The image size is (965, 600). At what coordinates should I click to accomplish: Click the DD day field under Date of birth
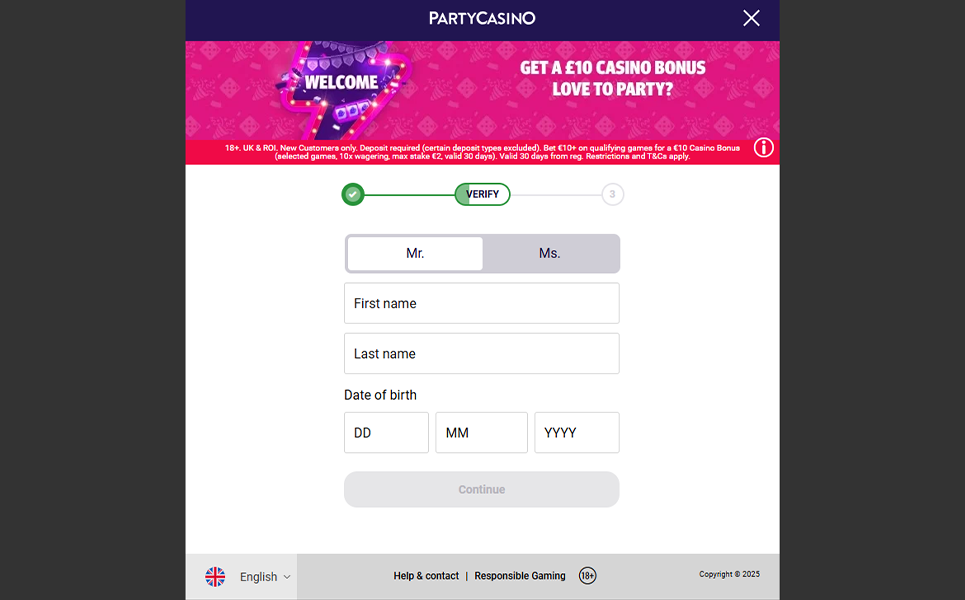(x=386, y=432)
